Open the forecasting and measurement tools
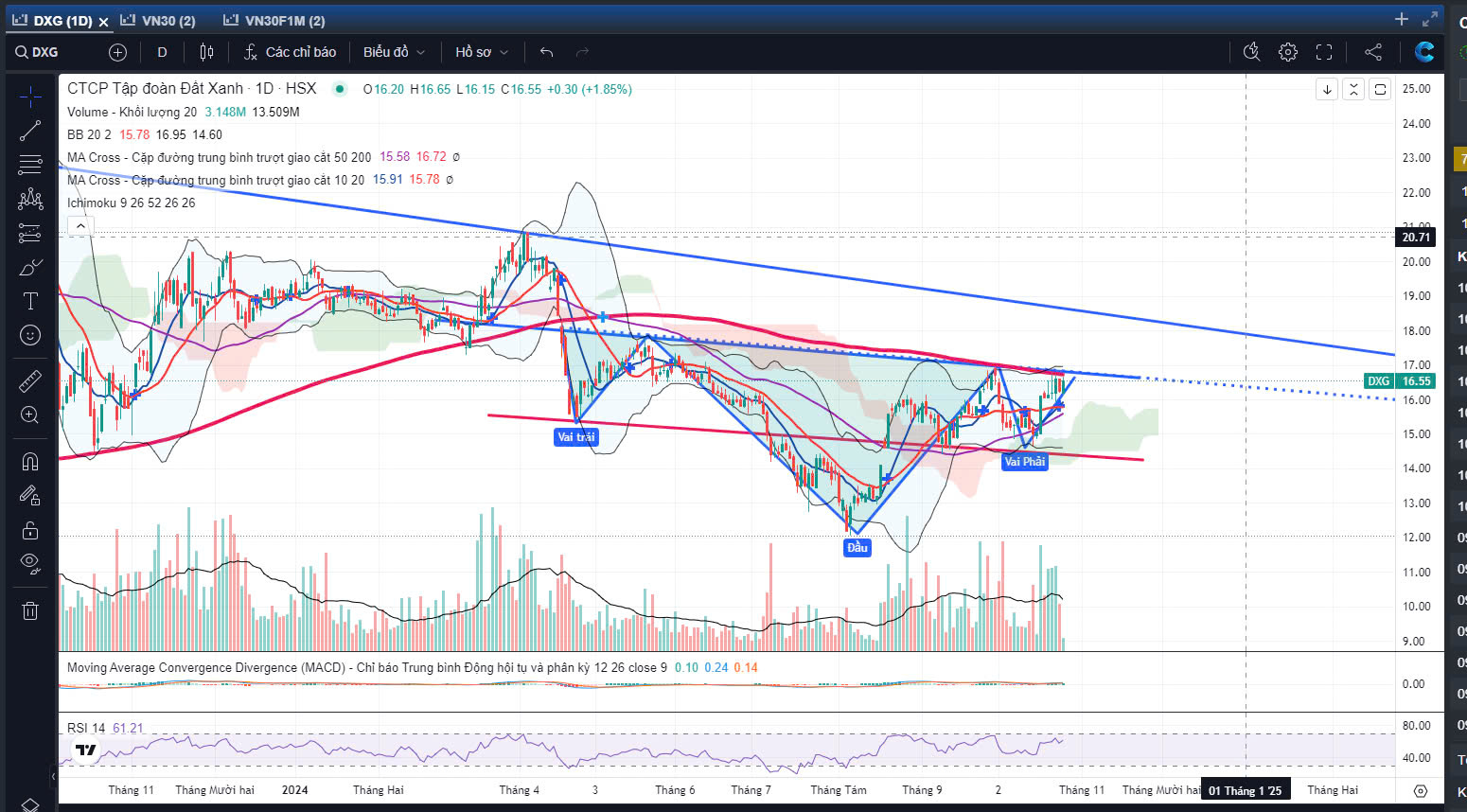Image resolution: width=1467 pixels, height=812 pixels. (x=30, y=233)
